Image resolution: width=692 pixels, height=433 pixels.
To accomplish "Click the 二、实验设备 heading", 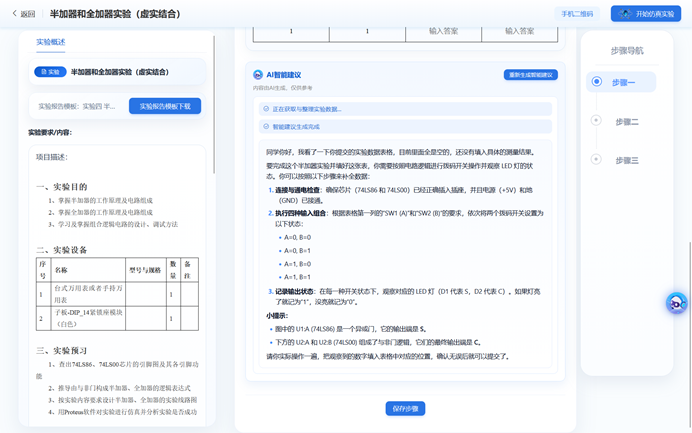I will coord(61,250).
